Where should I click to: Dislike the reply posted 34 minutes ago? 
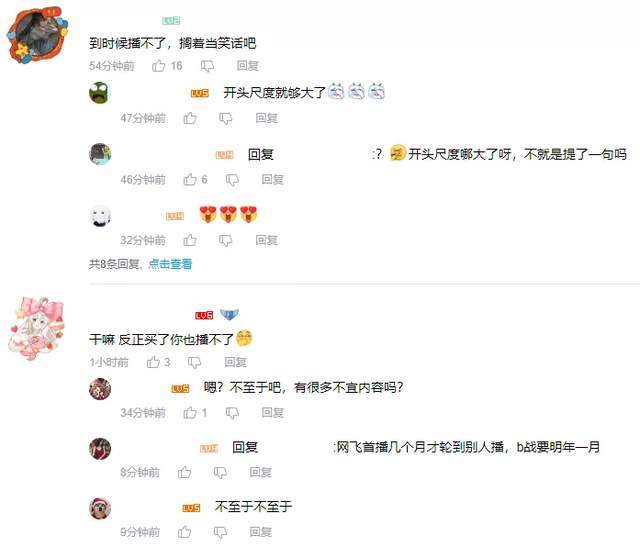pyautogui.click(x=232, y=413)
